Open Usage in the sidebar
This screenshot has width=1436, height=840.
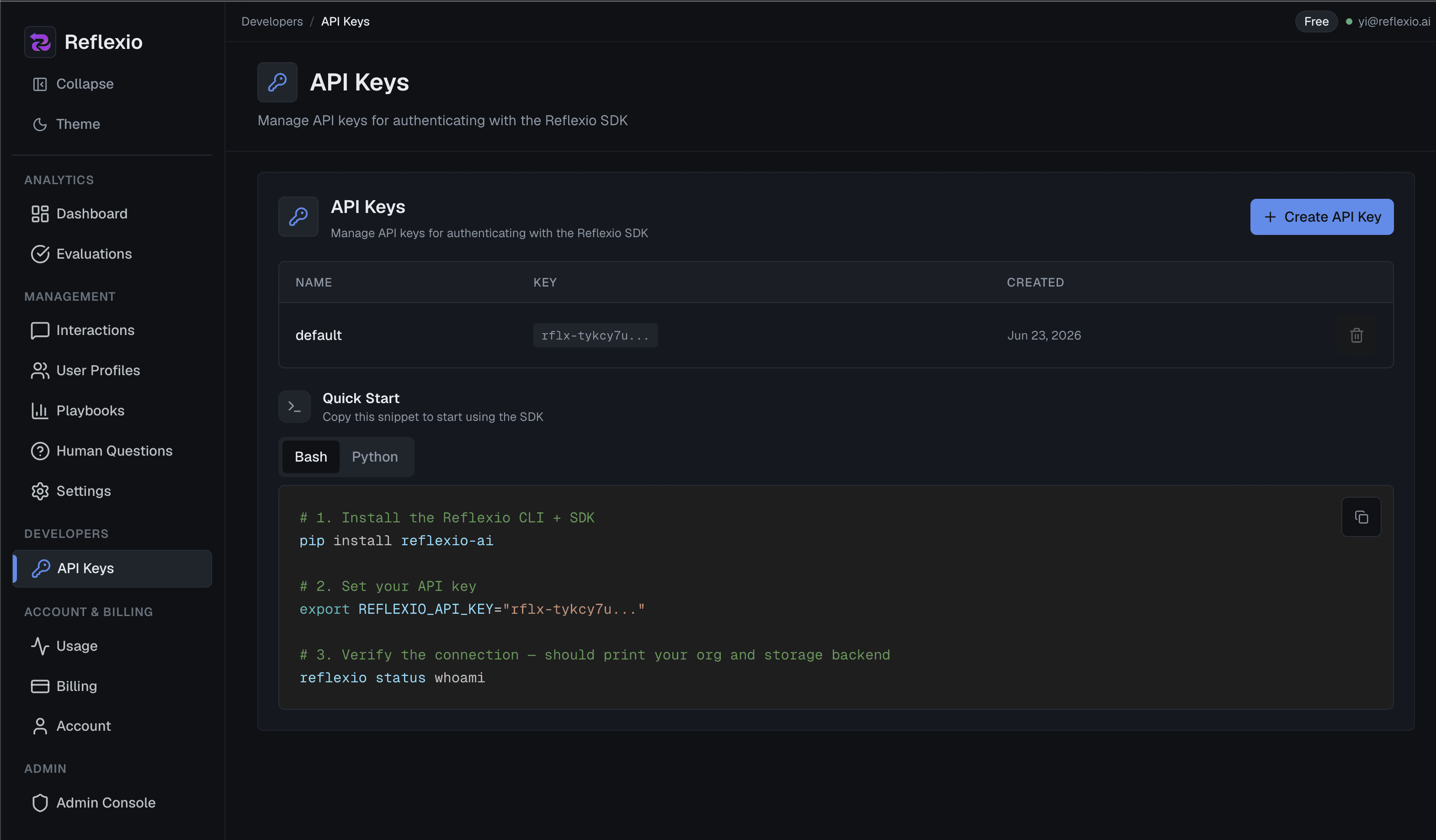pyautogui.click(x=112, y=646)
